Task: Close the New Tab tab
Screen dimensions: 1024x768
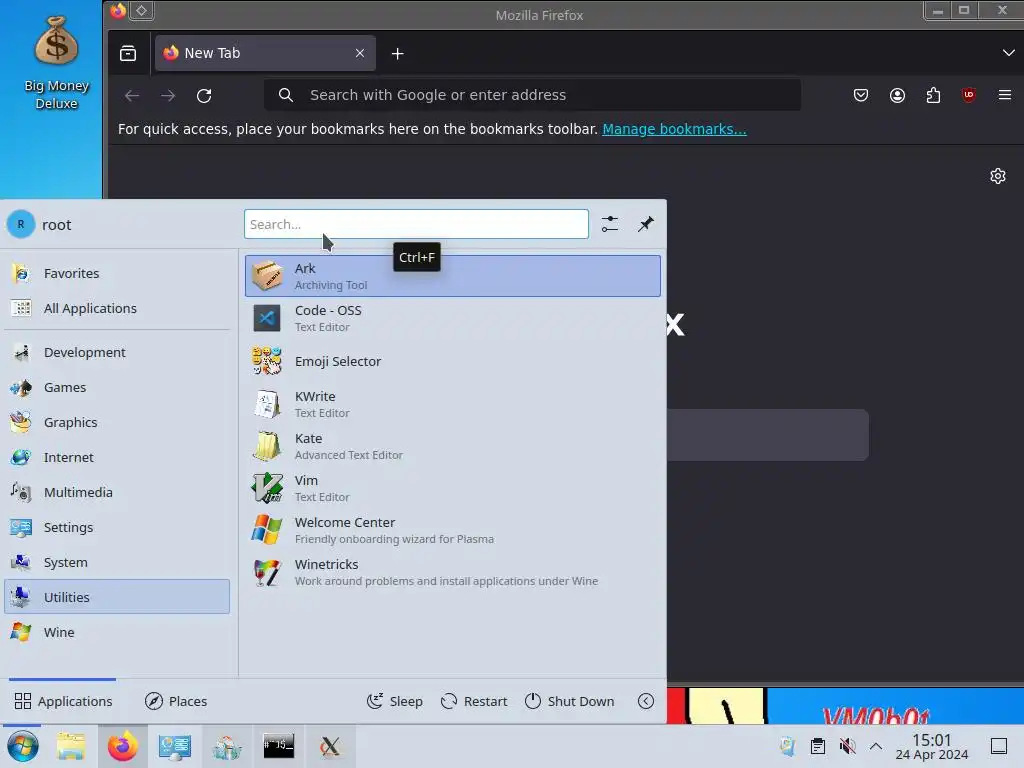Action: (x=360, y=53)
